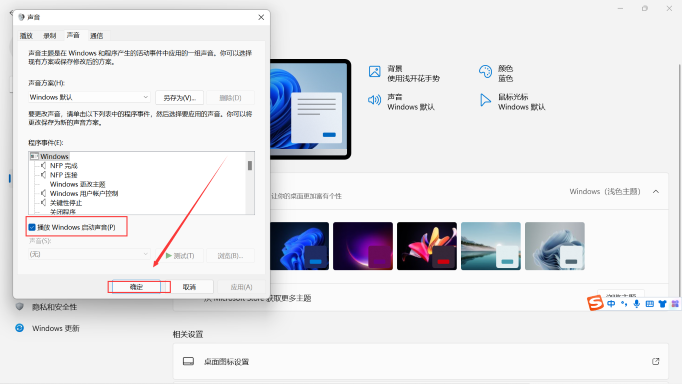Click the monitor icon for 桌面图标设置
682x384 pixels.
point(188,361)
